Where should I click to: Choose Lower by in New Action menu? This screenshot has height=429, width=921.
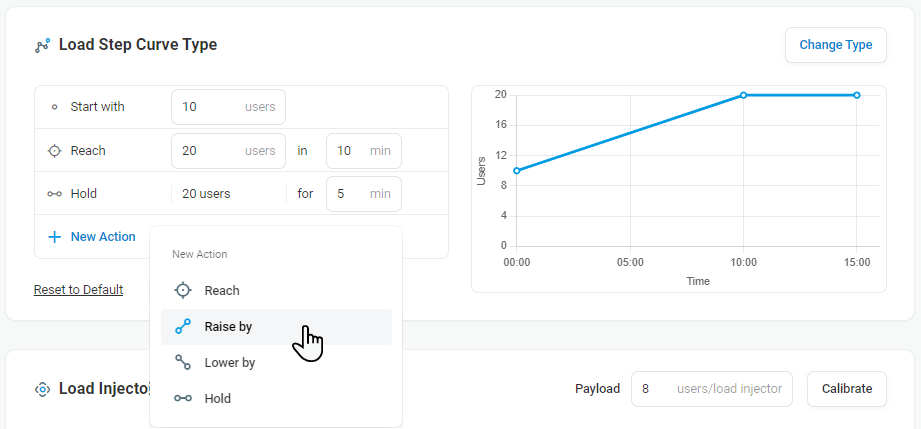[x=276, y=363]
